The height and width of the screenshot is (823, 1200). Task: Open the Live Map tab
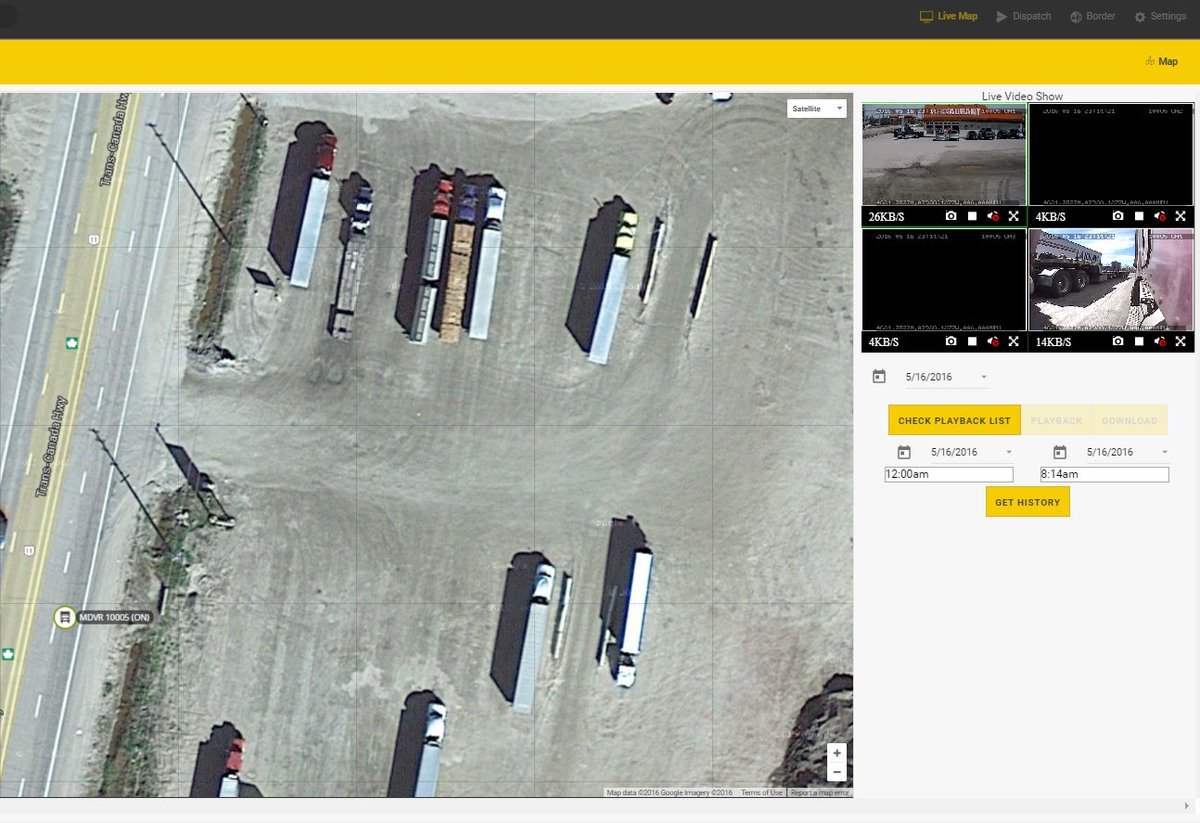click(949, 16)
